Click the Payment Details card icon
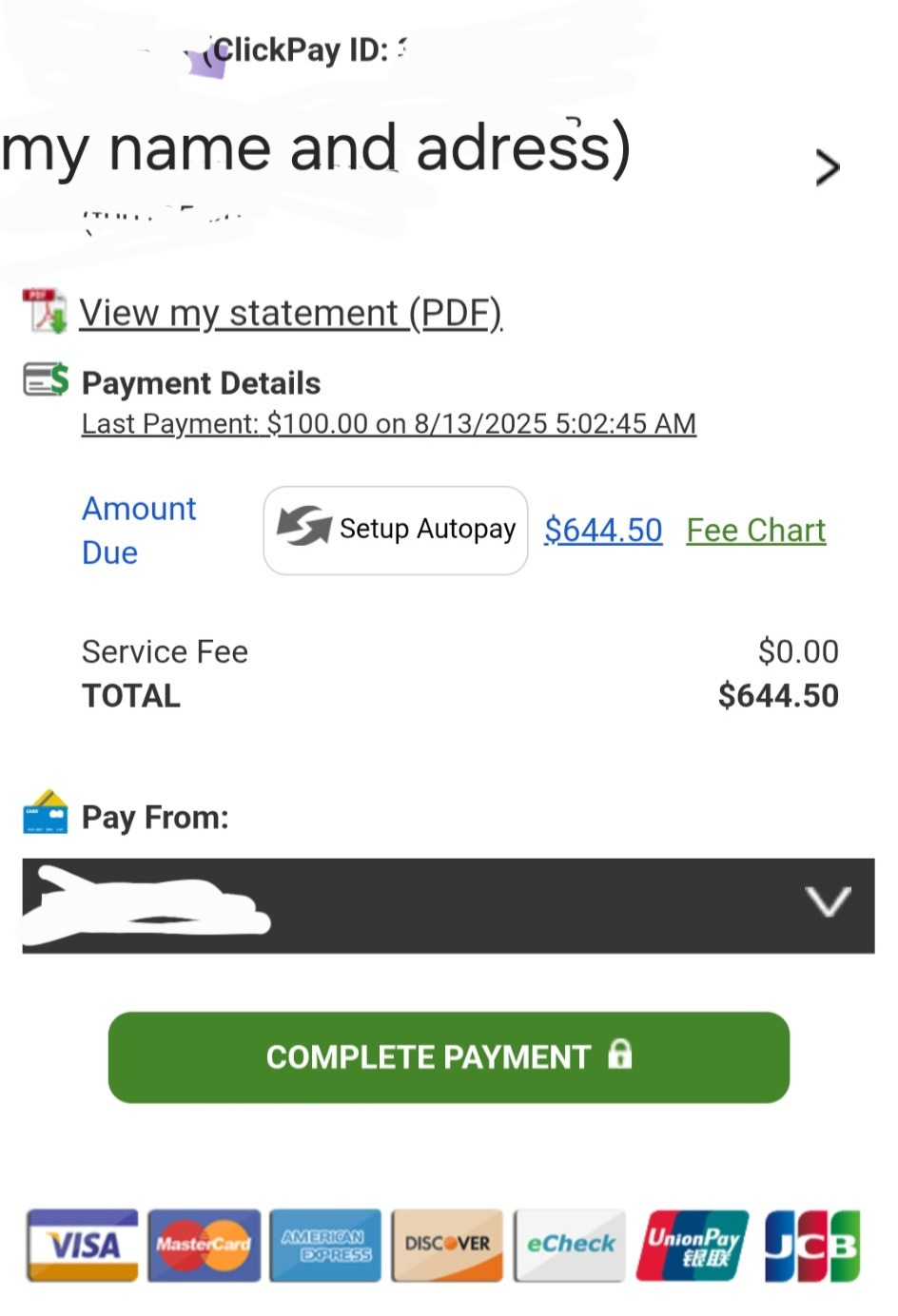 (46, 379)
